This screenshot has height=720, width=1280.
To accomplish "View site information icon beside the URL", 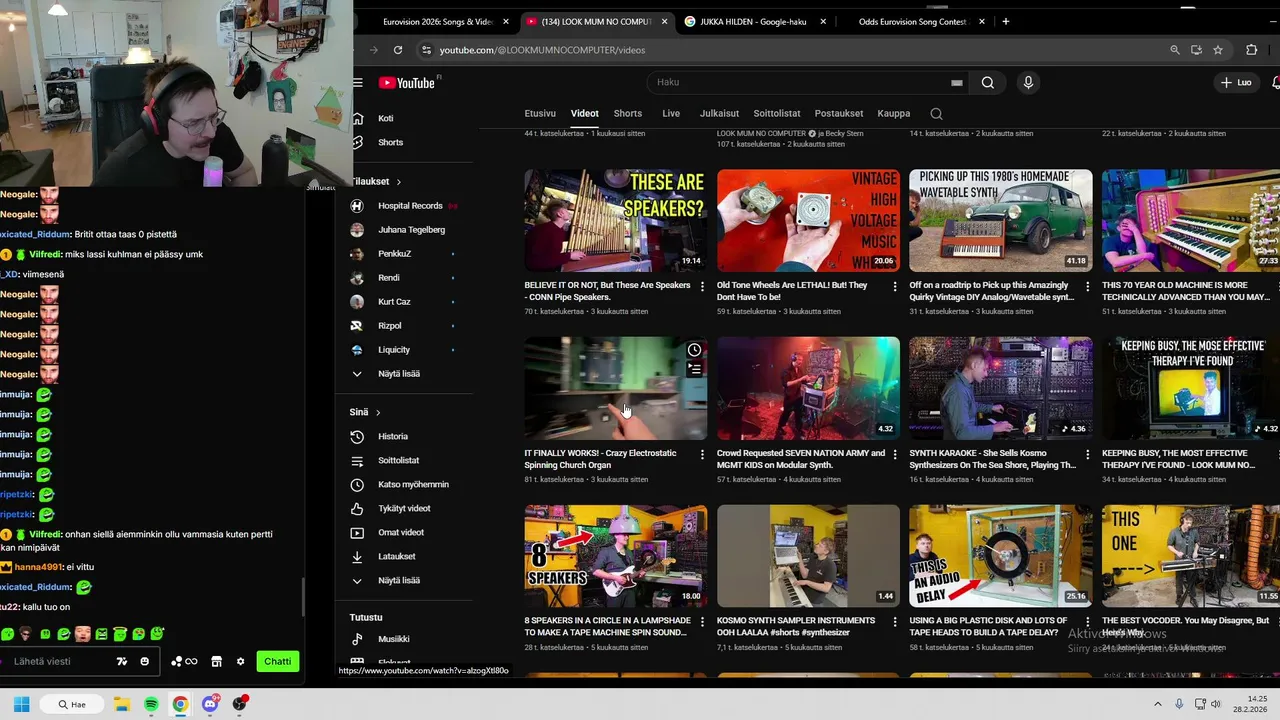I will pyautogui.click(x=427, y=50).
